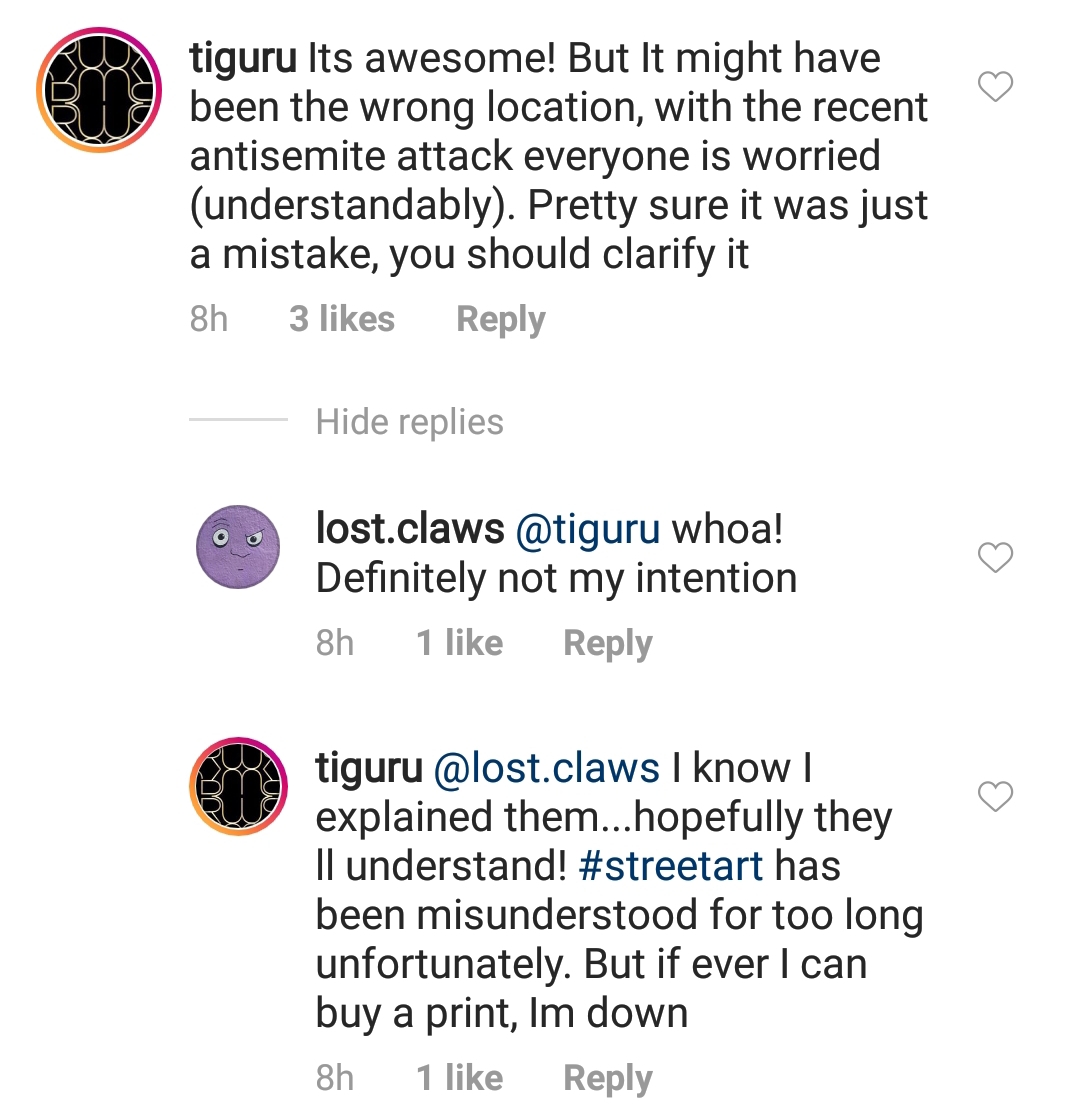
Task: Open tiguru's profile picture on top comment
Action: coord(99,90)
